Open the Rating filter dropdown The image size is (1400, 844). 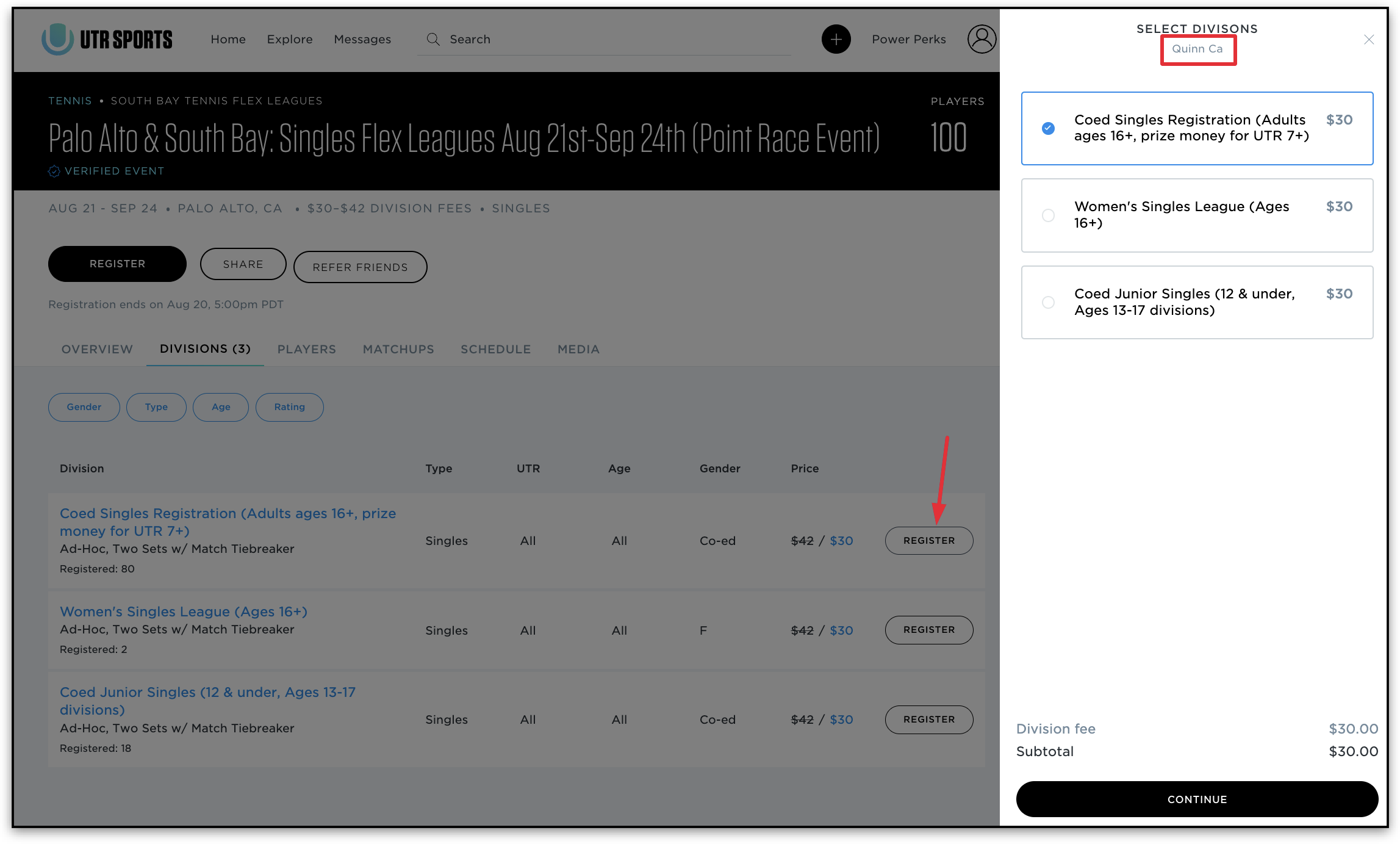coord(289,407)
